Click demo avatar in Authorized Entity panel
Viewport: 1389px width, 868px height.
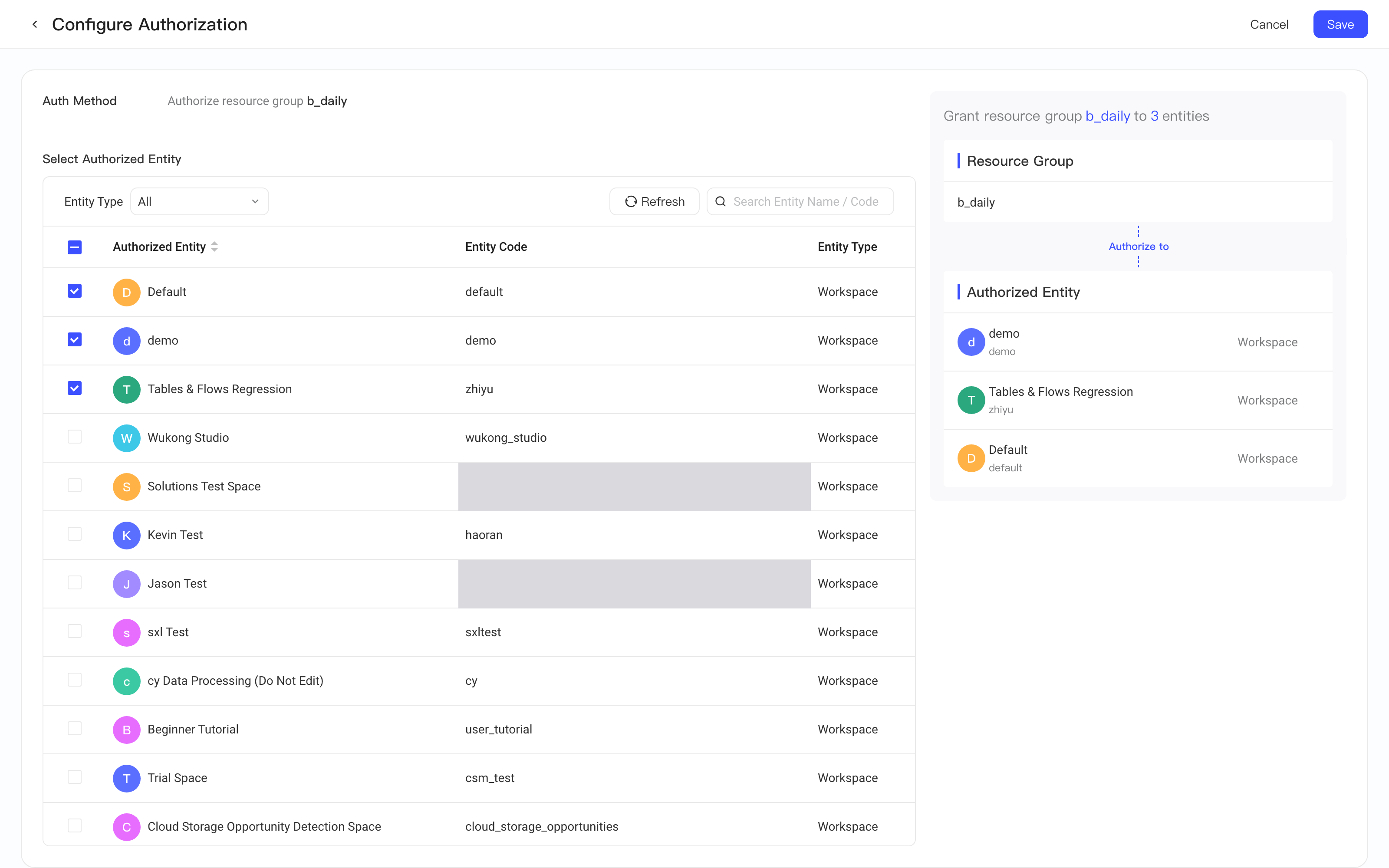[971, 342]
